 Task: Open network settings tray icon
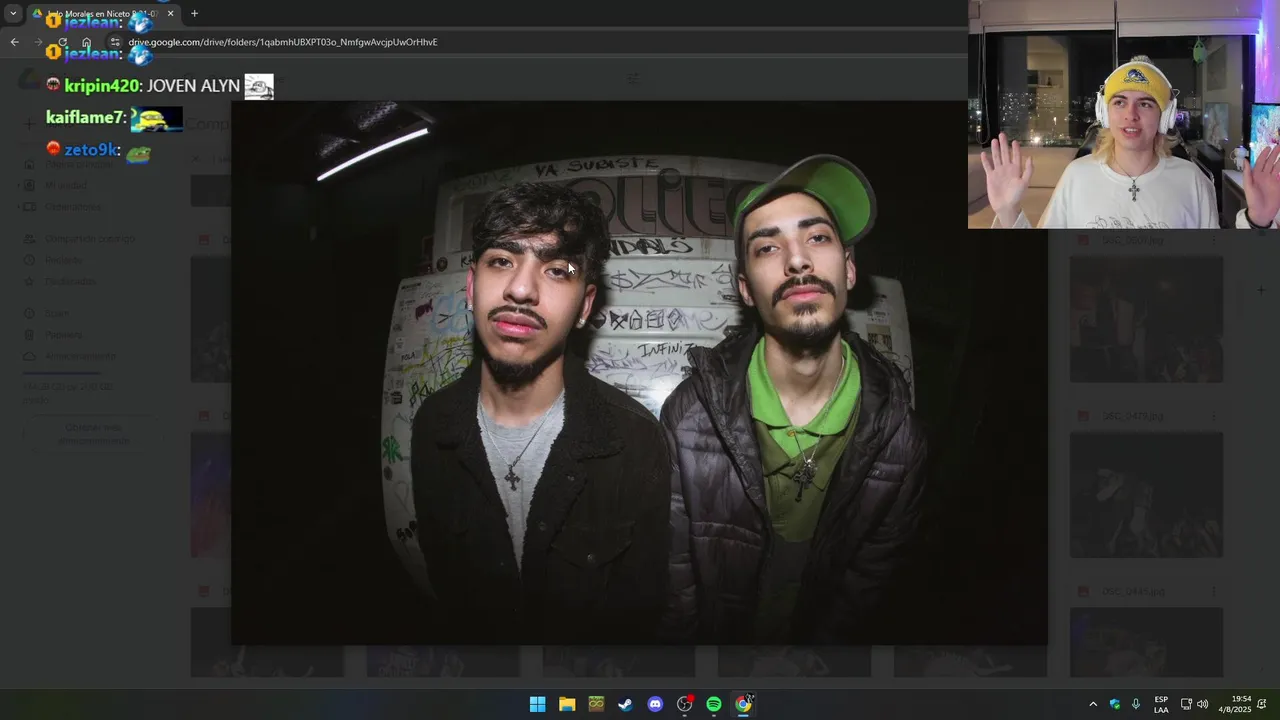pos(1186,704)
